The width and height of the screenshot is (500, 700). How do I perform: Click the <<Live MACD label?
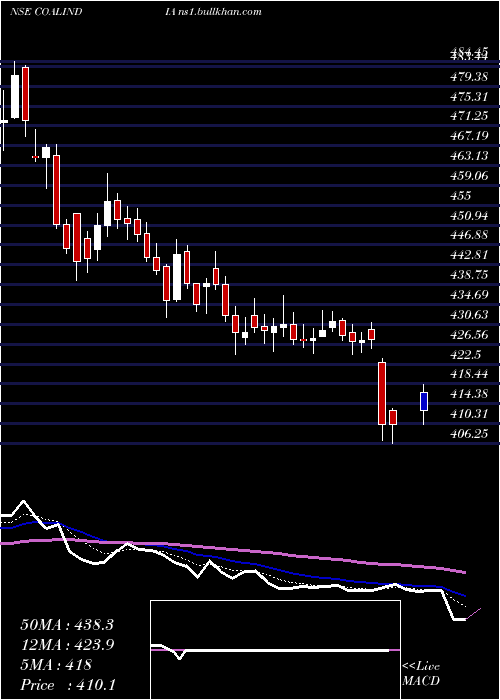tap(421, 673)
